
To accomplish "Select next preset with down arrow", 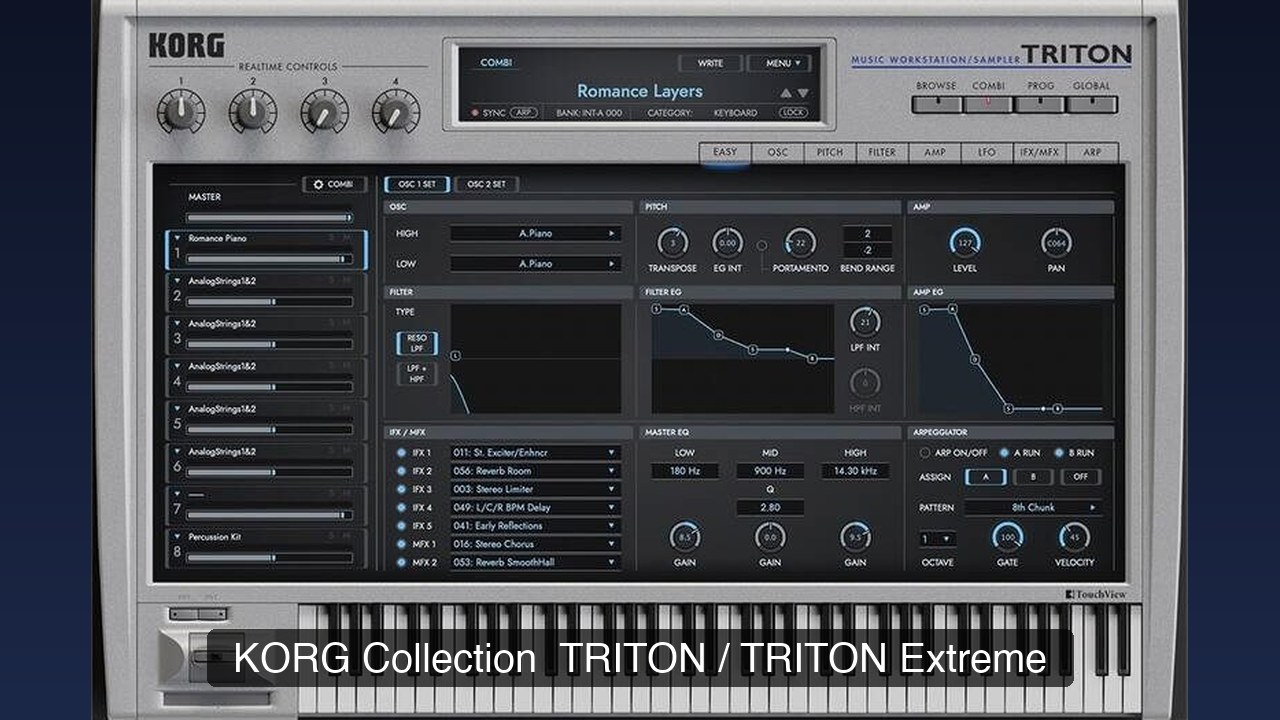I will 803,94.
